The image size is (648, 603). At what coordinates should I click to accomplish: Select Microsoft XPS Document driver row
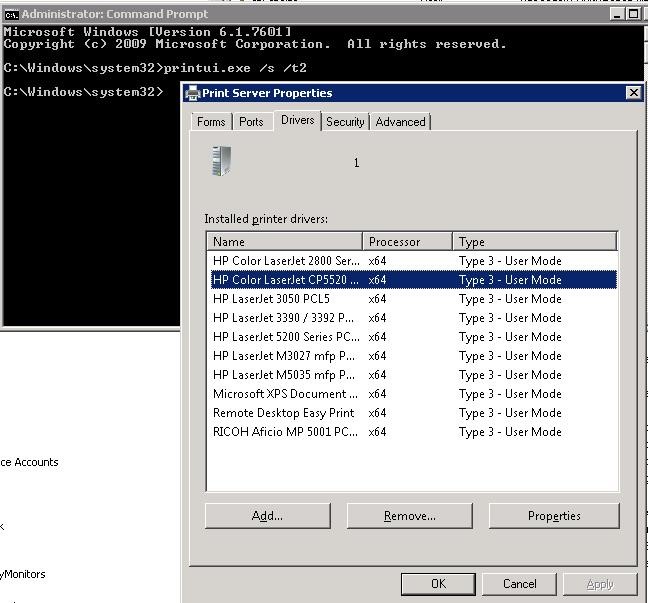(x=414, y=394)
